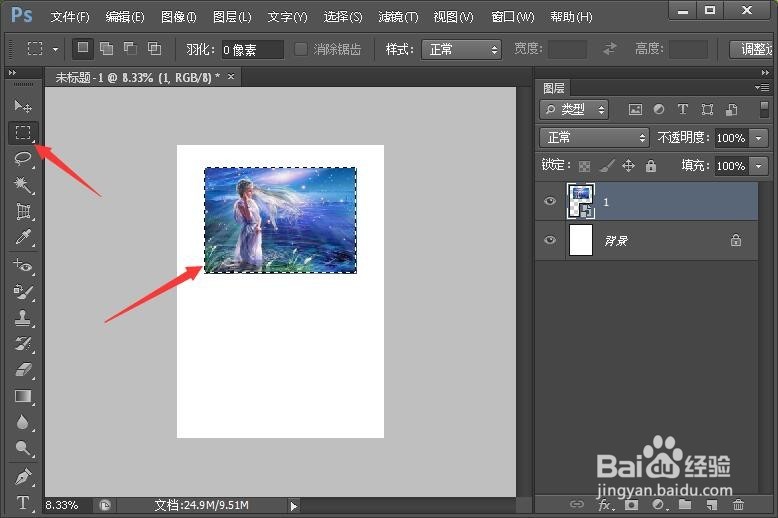Open 滤镜(T) menu
Viewport: 778px width, 518px height.
point(398,17)
